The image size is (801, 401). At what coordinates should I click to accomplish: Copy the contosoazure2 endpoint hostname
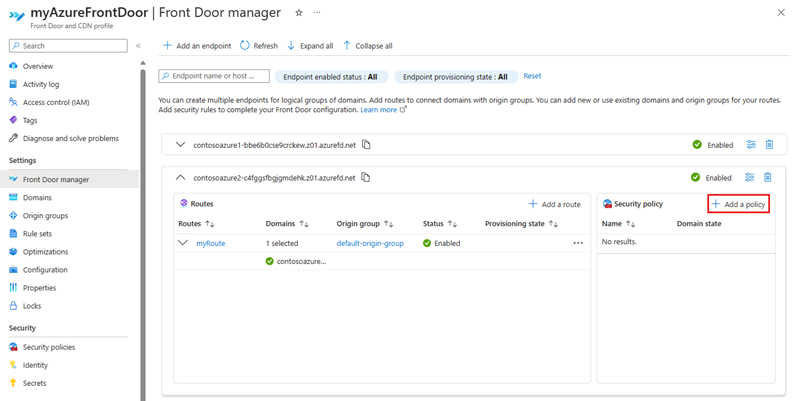(365, 177)
